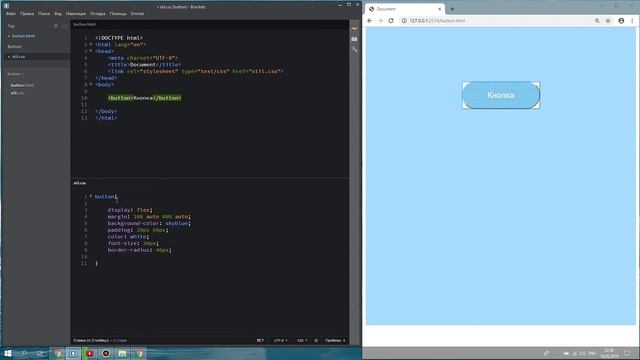Collapse the body tag fold arrow
This screenshot has width=640, height=360.
(x=91, y=84)
